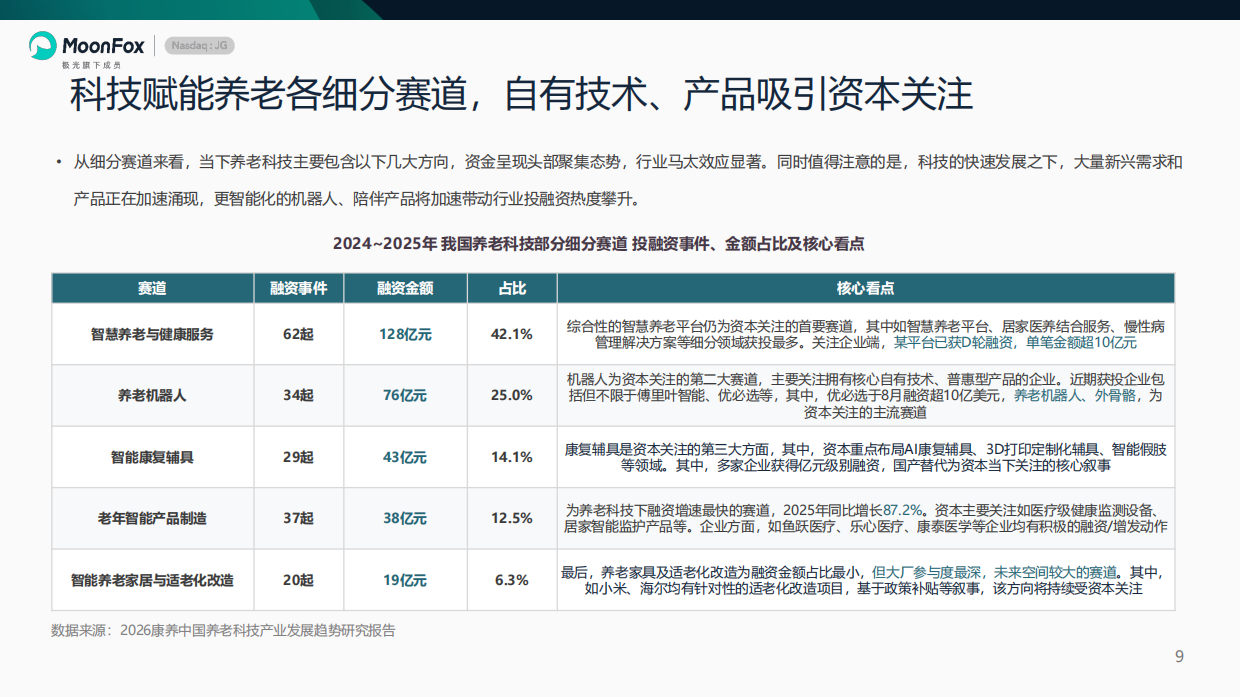The height and width of the screenshot is (697, 1240).
Task: Click the 34起 cell
Action: (x=298, y=395)
